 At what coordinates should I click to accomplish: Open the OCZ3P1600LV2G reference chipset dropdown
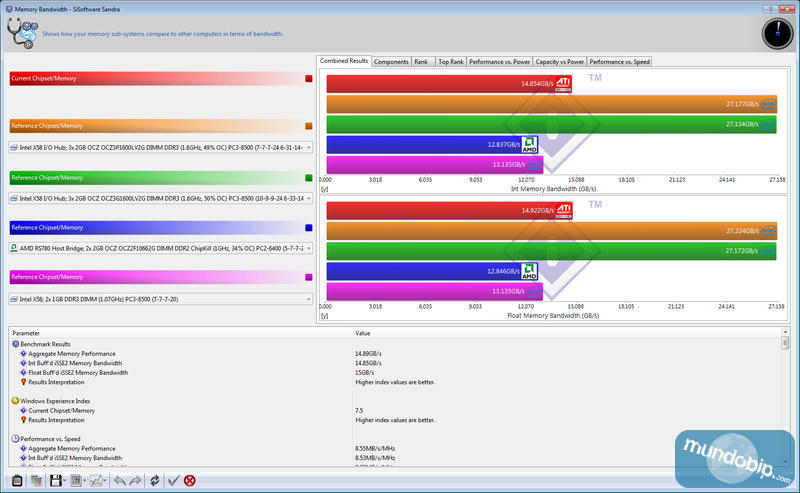(x=161, y=147)
